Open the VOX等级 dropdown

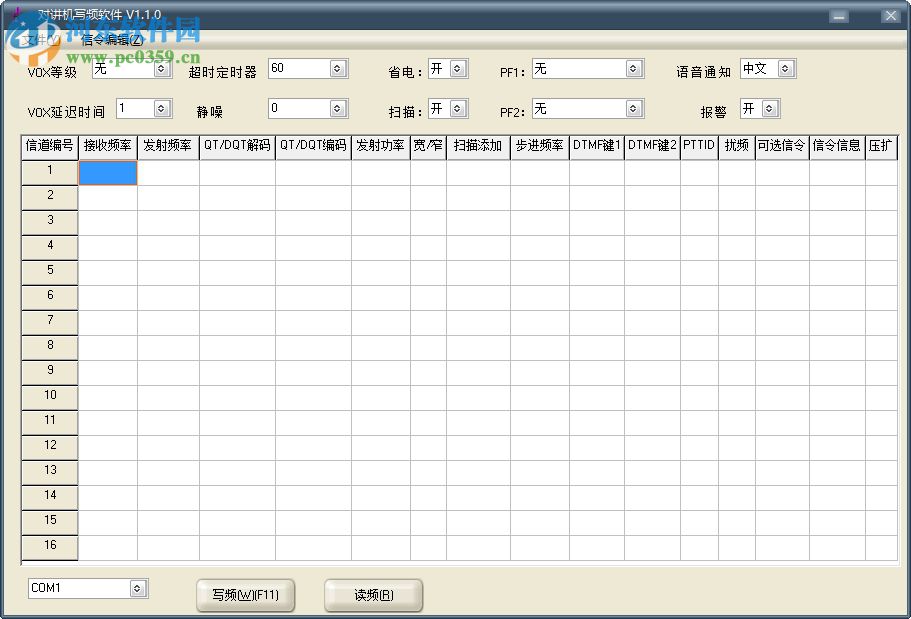(161, 68)
